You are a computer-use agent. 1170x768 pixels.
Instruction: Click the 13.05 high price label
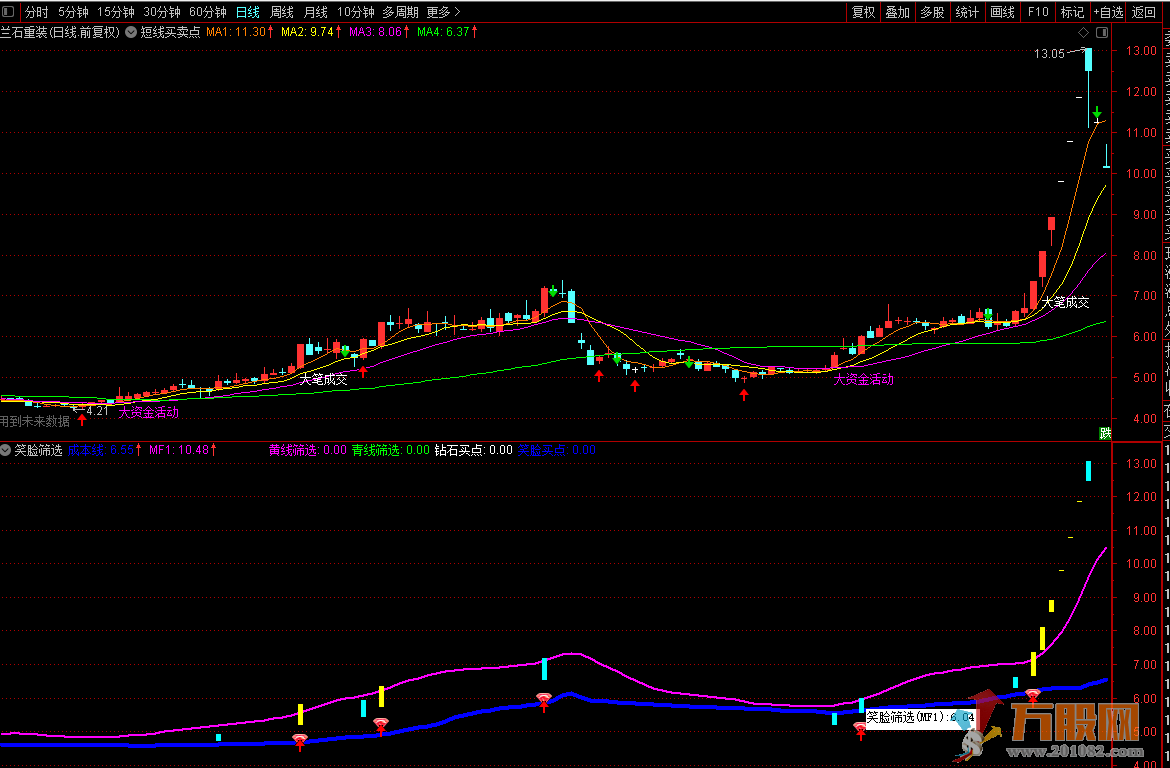tap(1049, 54)
